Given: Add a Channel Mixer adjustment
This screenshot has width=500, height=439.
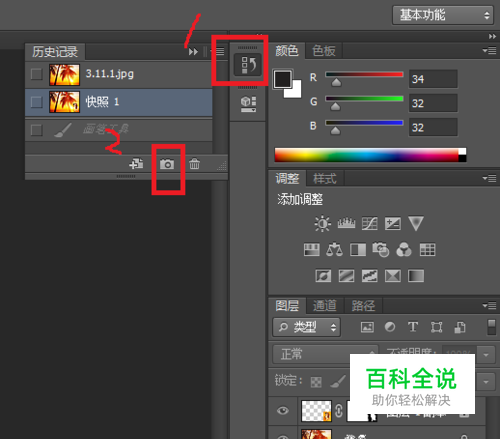Looking at the screenshot, I should tap(404, 250).
